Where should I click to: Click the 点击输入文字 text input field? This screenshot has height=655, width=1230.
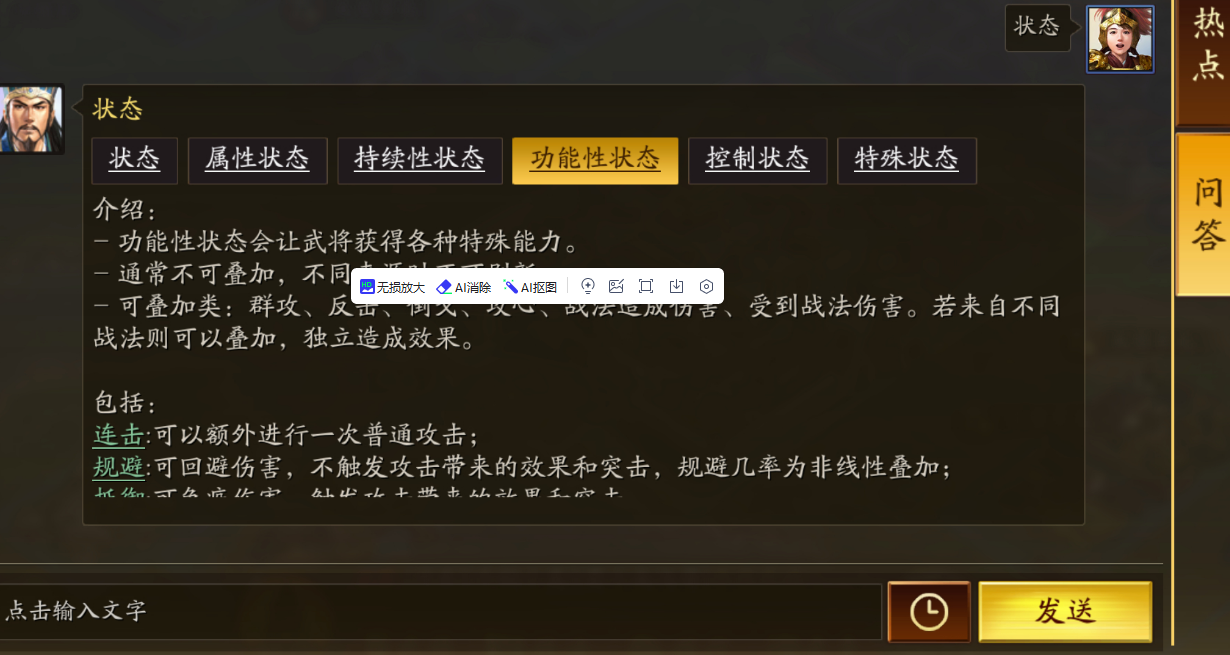(438, 611)
